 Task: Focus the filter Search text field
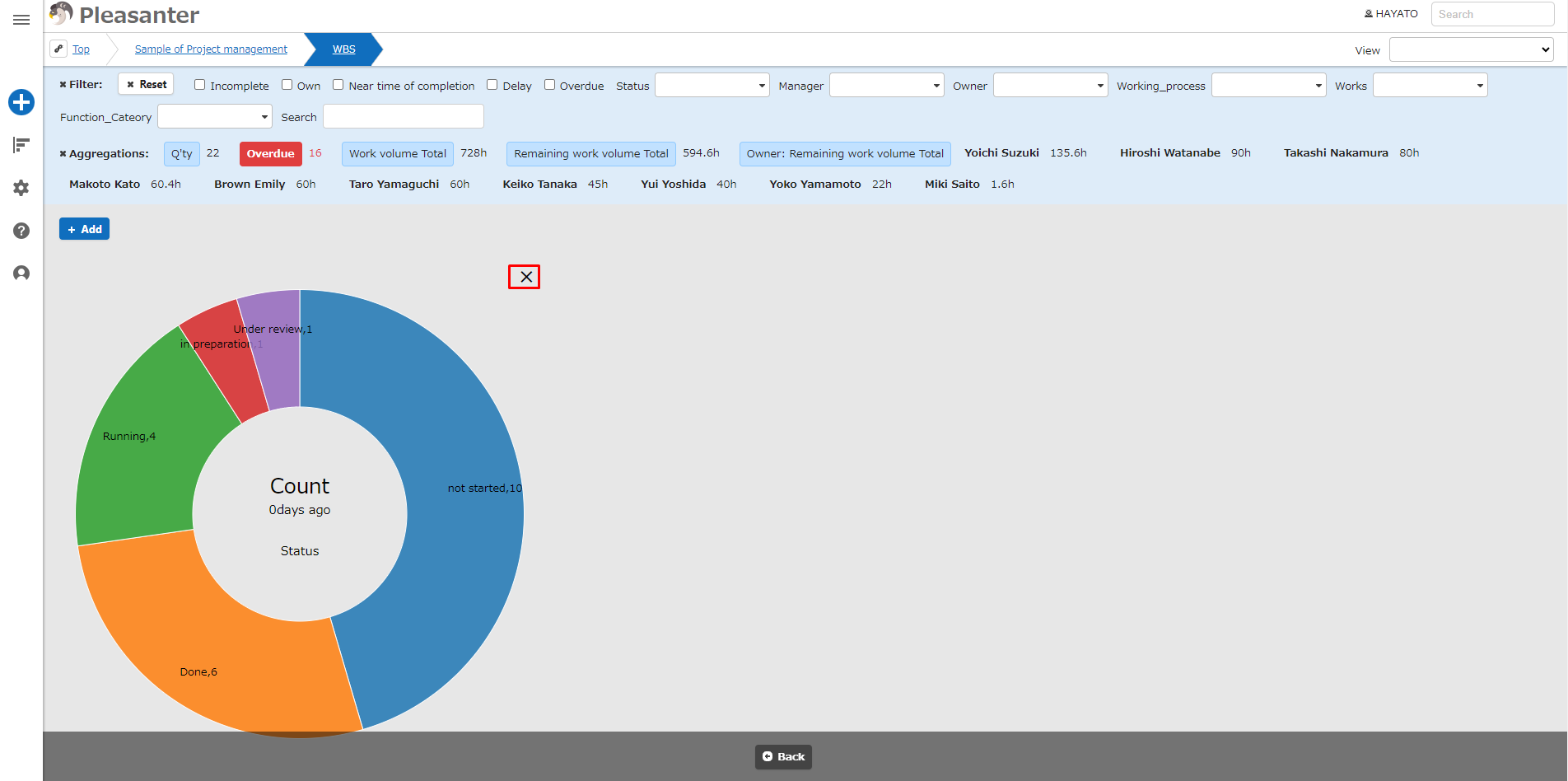404,116
